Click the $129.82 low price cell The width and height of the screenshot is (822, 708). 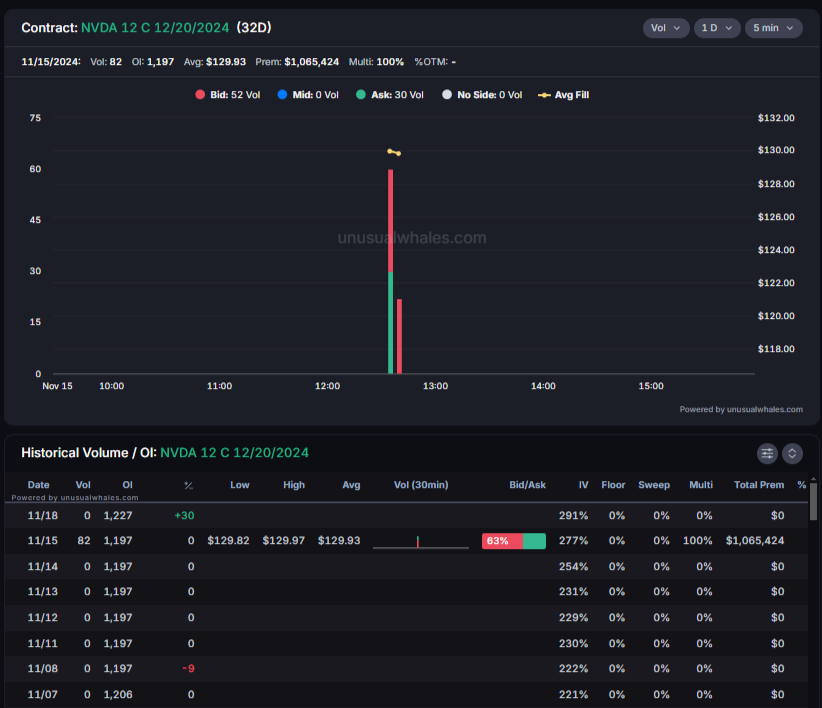click(x=228, y=540)
